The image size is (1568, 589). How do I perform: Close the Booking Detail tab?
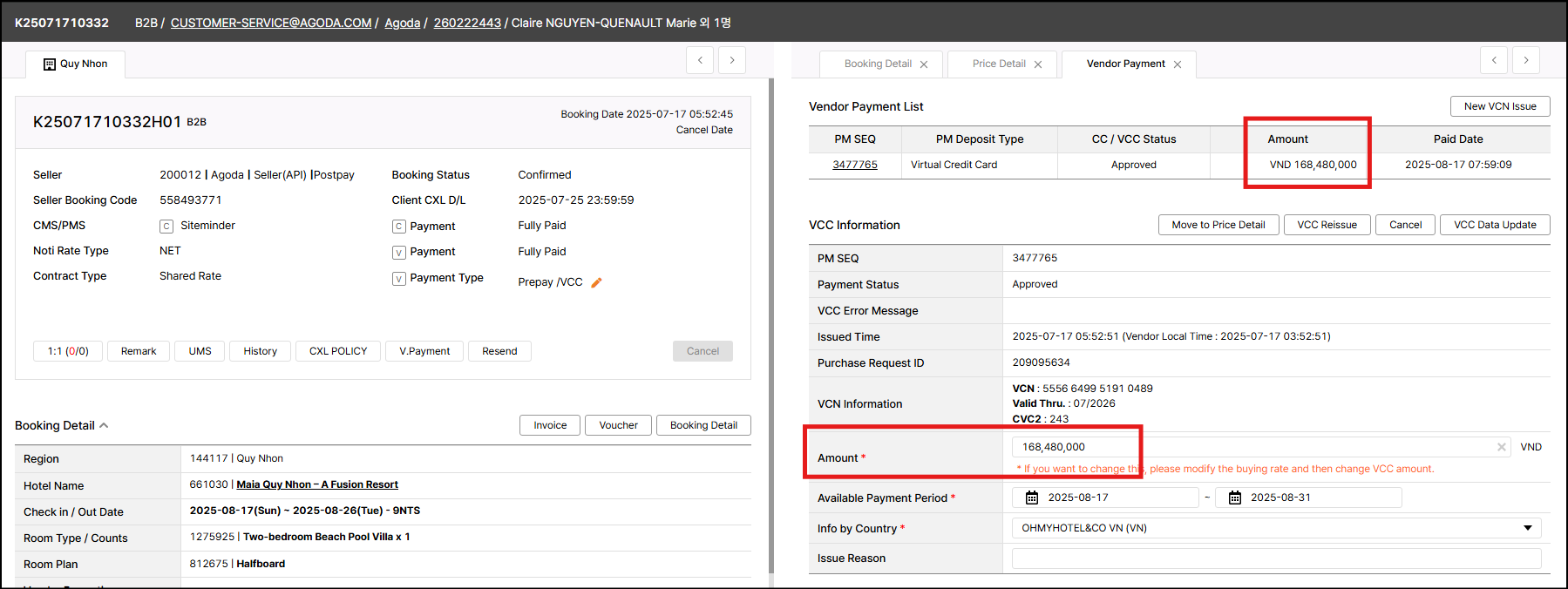click(x=924, y=64)
